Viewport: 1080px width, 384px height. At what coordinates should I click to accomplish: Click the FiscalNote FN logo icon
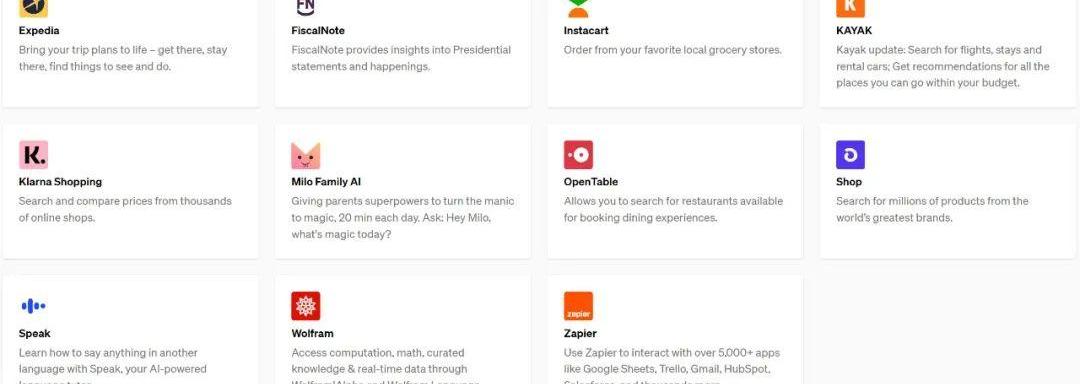pos(306,8)
